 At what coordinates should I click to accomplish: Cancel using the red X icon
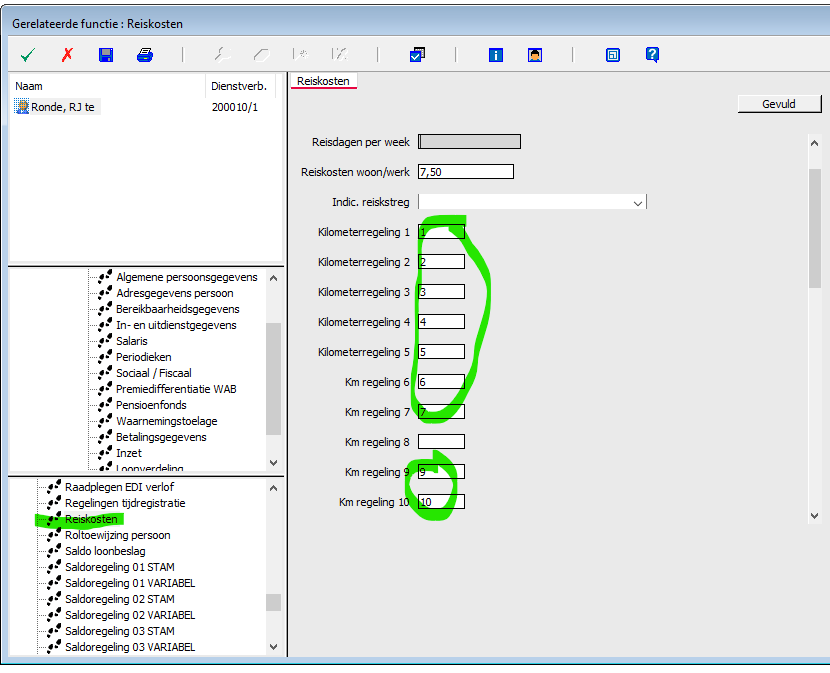point(67,55)
